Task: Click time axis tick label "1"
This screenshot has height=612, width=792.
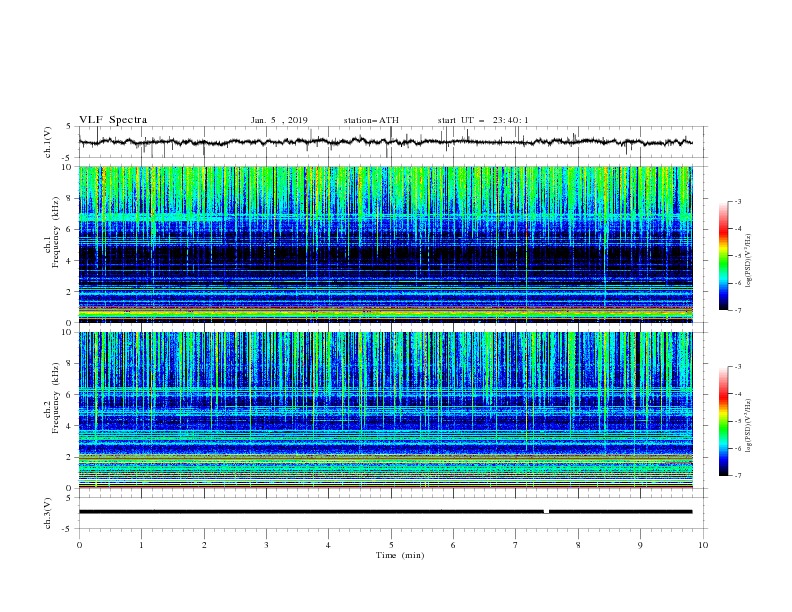Action: click(x=141, y=545)
